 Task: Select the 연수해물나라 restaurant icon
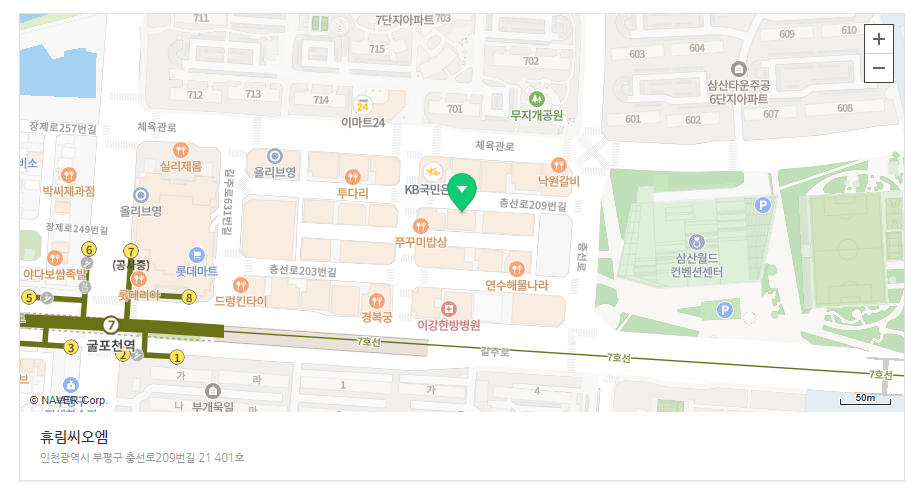pos(516,269)
